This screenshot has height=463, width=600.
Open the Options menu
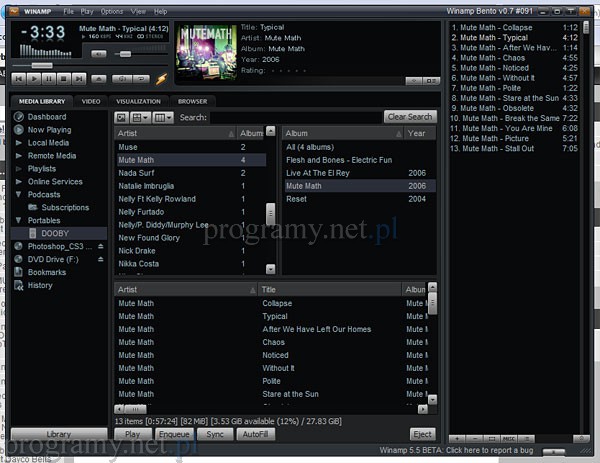click(112, 11)
